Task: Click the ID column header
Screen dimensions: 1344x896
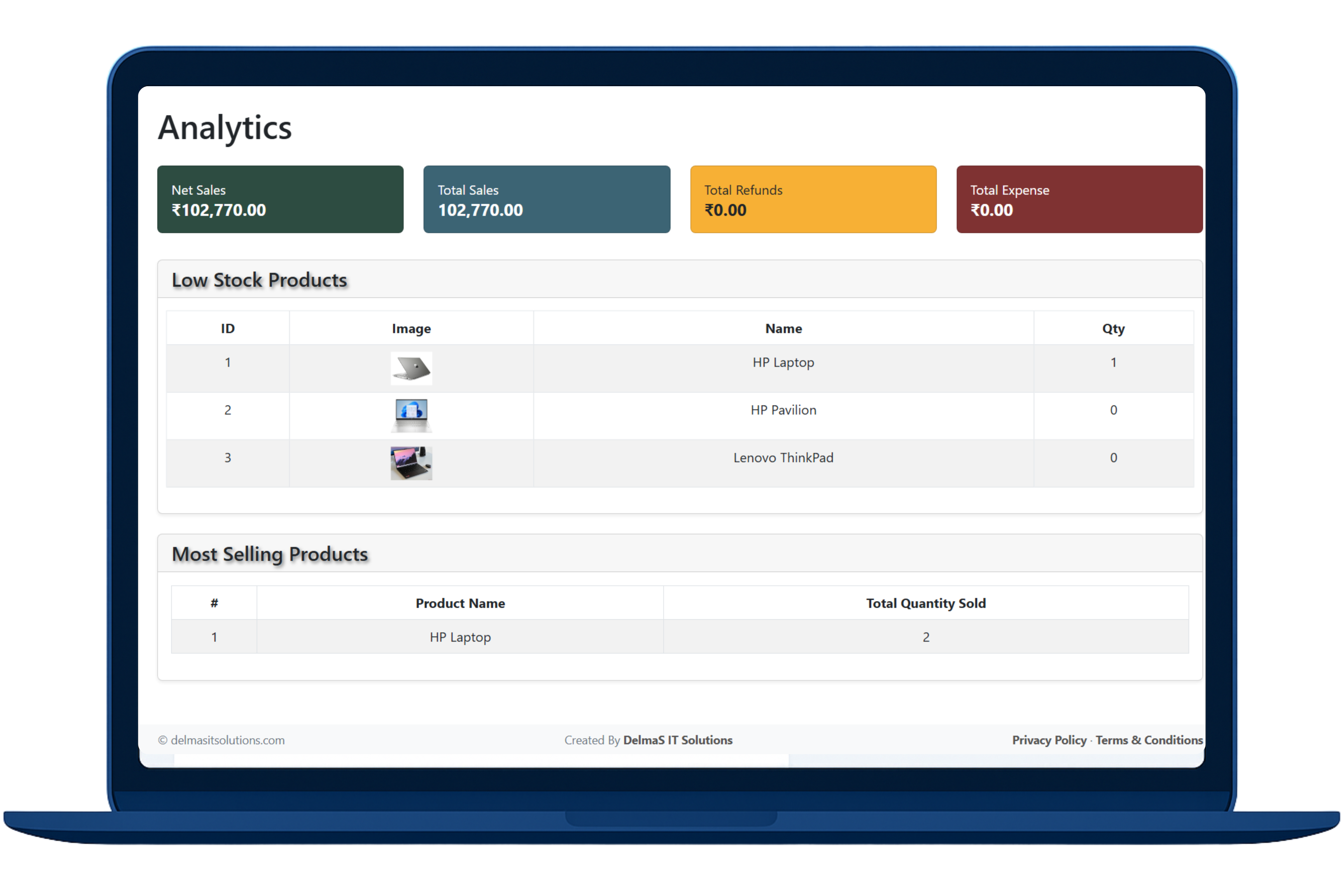Action: pyautogui.click(x=227, y=328)
